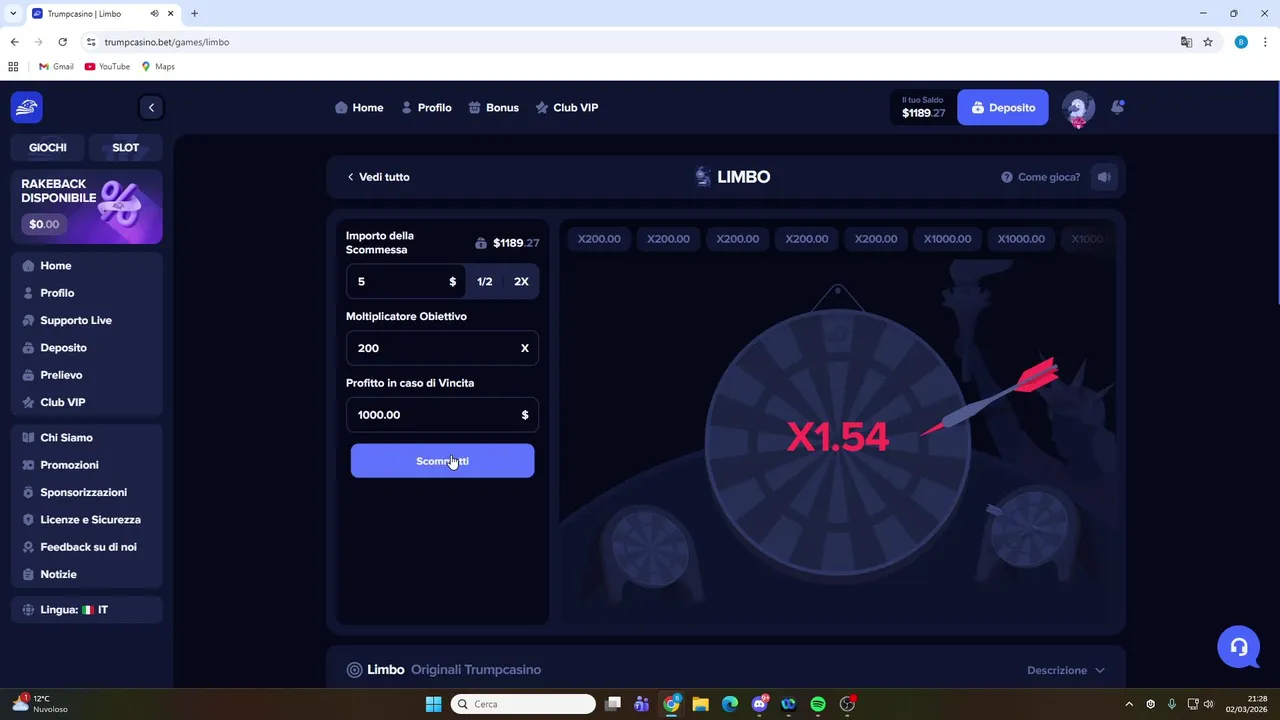Click the Scommetti bet button
The width and height of the screenshot is (1280, 720).
(442, 461)
